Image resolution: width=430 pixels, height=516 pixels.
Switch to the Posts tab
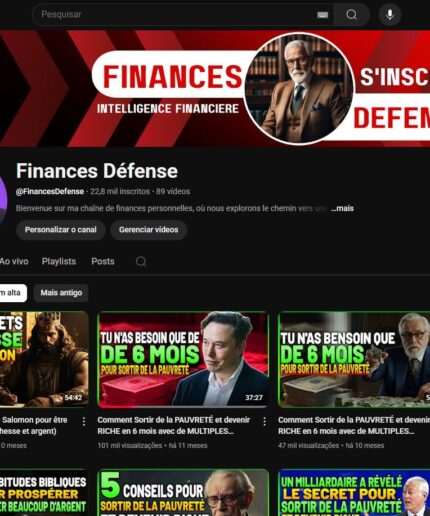(x=103, y=261)
